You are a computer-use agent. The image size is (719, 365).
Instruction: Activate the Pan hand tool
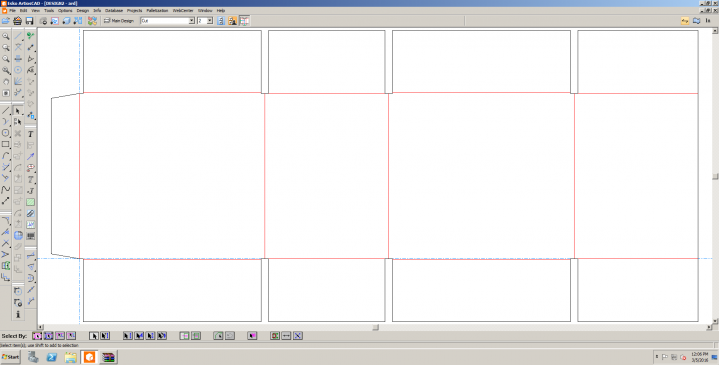6,82
